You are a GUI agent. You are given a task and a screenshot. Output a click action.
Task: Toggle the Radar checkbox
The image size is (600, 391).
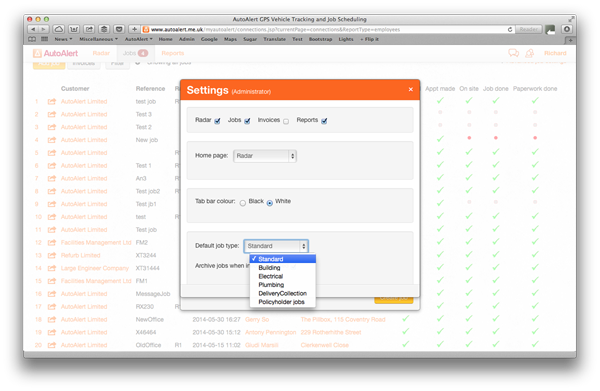pyautogui.click(x=217, y=121)
